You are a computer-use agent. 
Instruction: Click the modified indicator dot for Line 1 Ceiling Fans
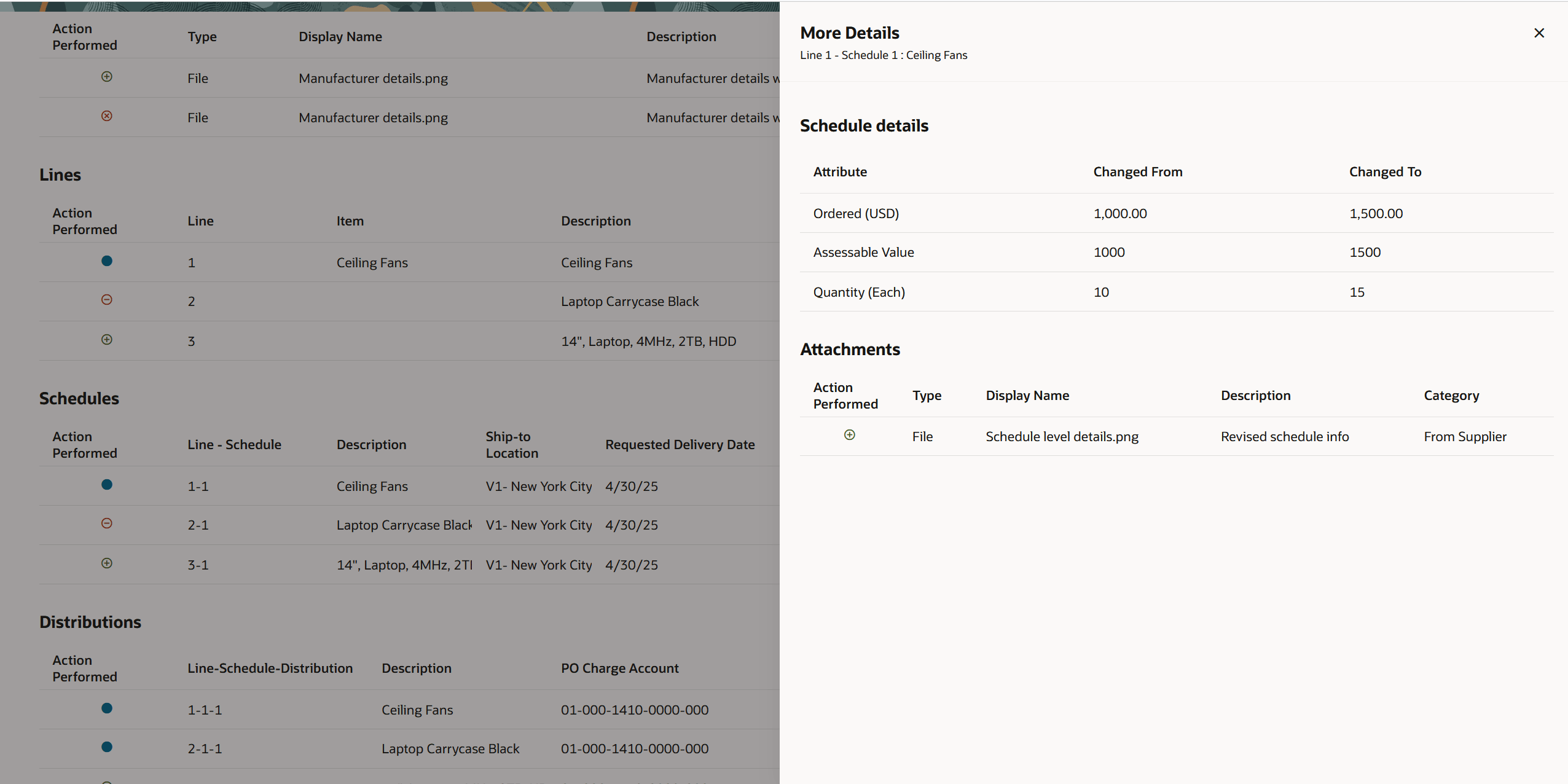tap(107, 261)
